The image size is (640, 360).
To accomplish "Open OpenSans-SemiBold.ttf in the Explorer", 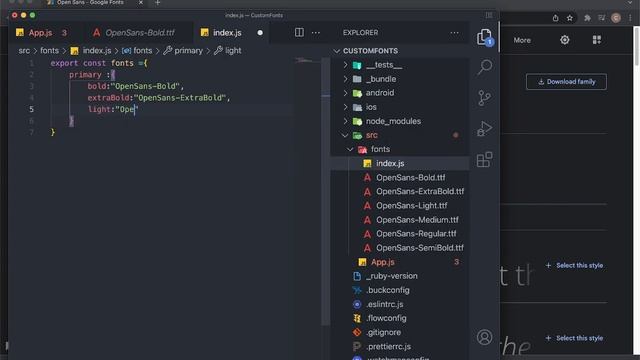I will pos(420,248).
